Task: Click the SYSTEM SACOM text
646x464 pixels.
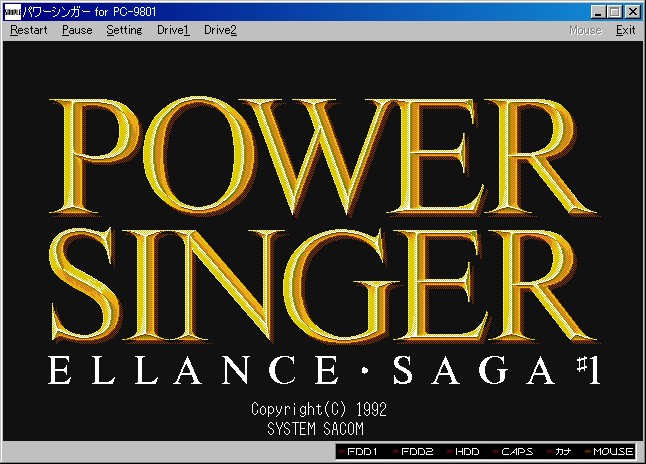Action: coord(316,429)
